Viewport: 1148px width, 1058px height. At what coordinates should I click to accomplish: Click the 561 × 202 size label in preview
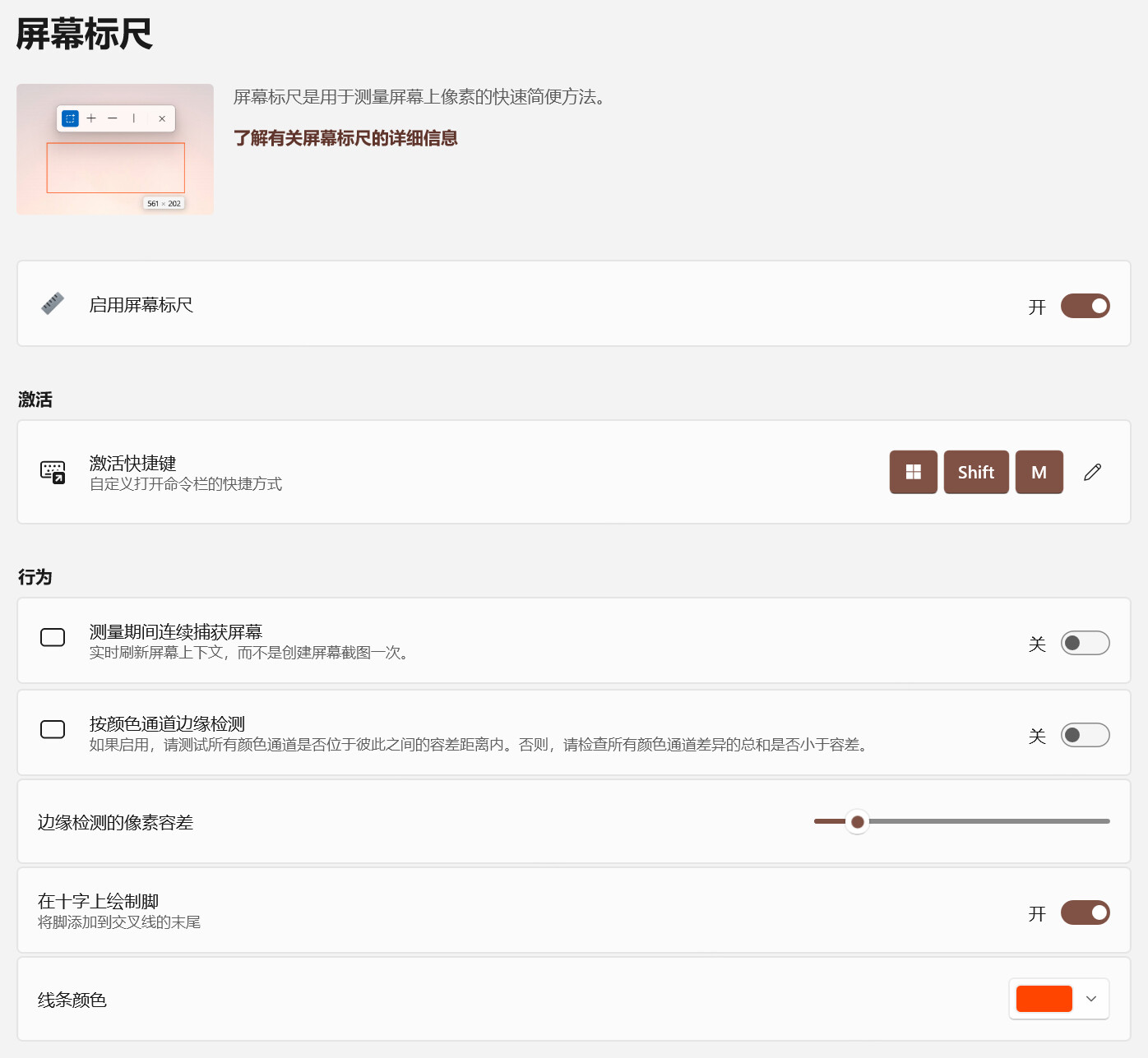(x=164, y=203)
